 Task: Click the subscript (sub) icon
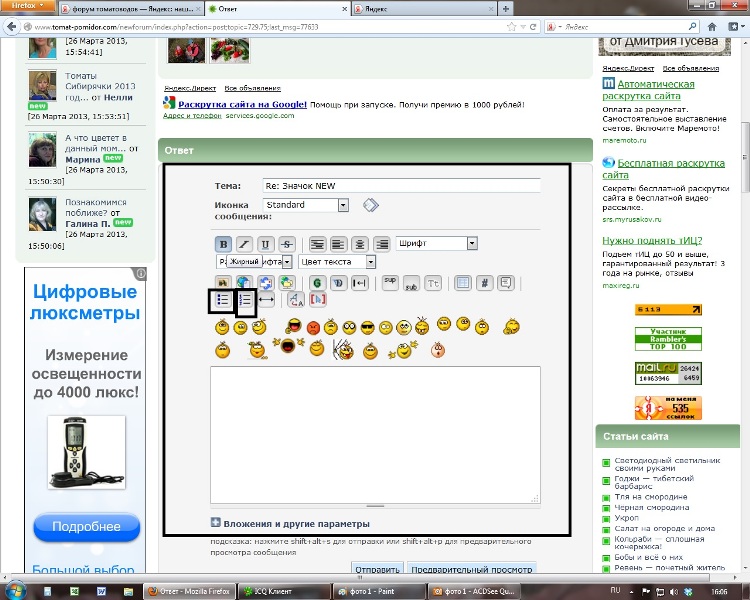[x=410, y=282]
